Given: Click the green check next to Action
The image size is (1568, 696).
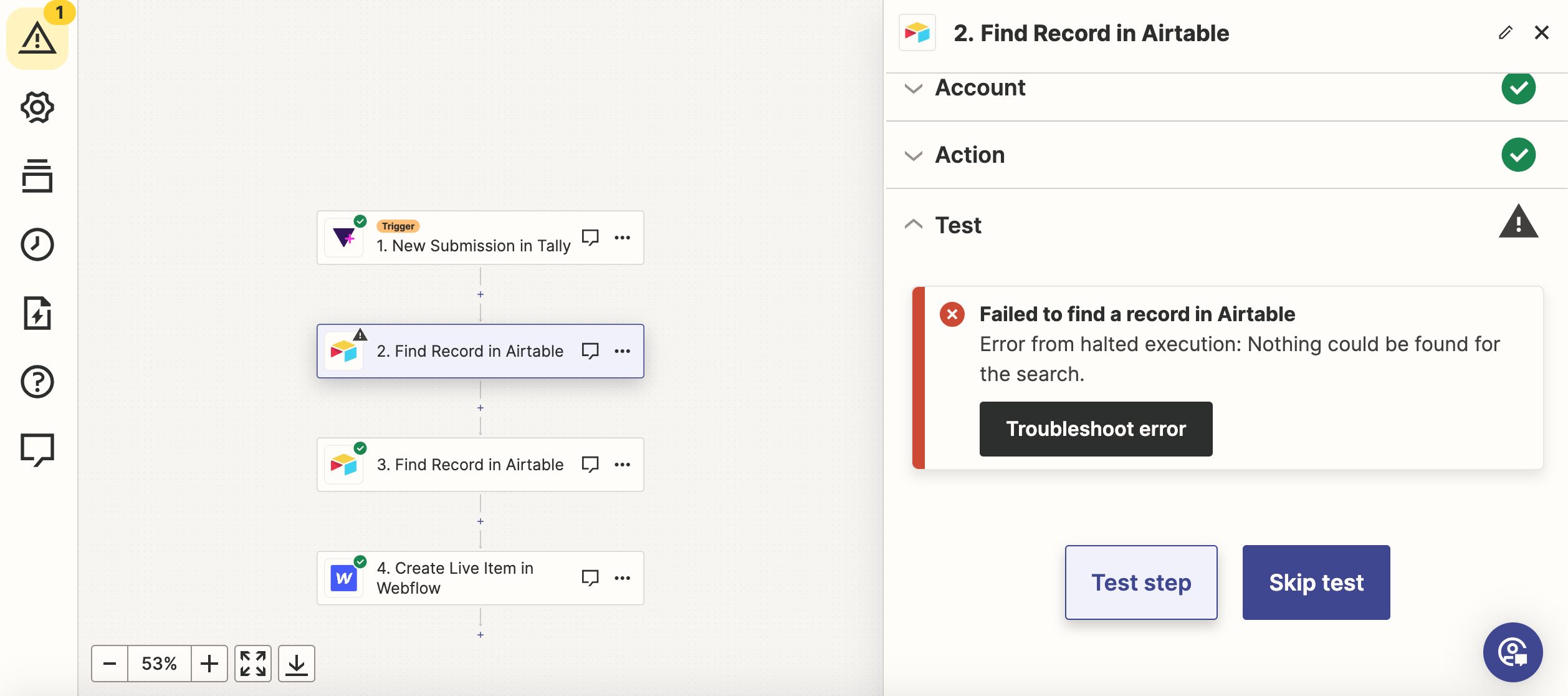Looking at the screenshot, I should (x=1519, y=155).
